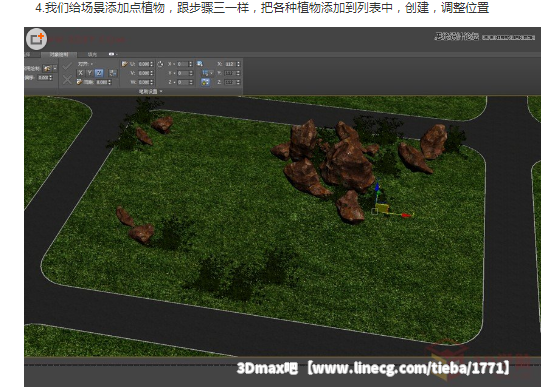Screen dimensions: 549x387
Task: Step the U scatter spinner arrows
Action: coord(152,64)
